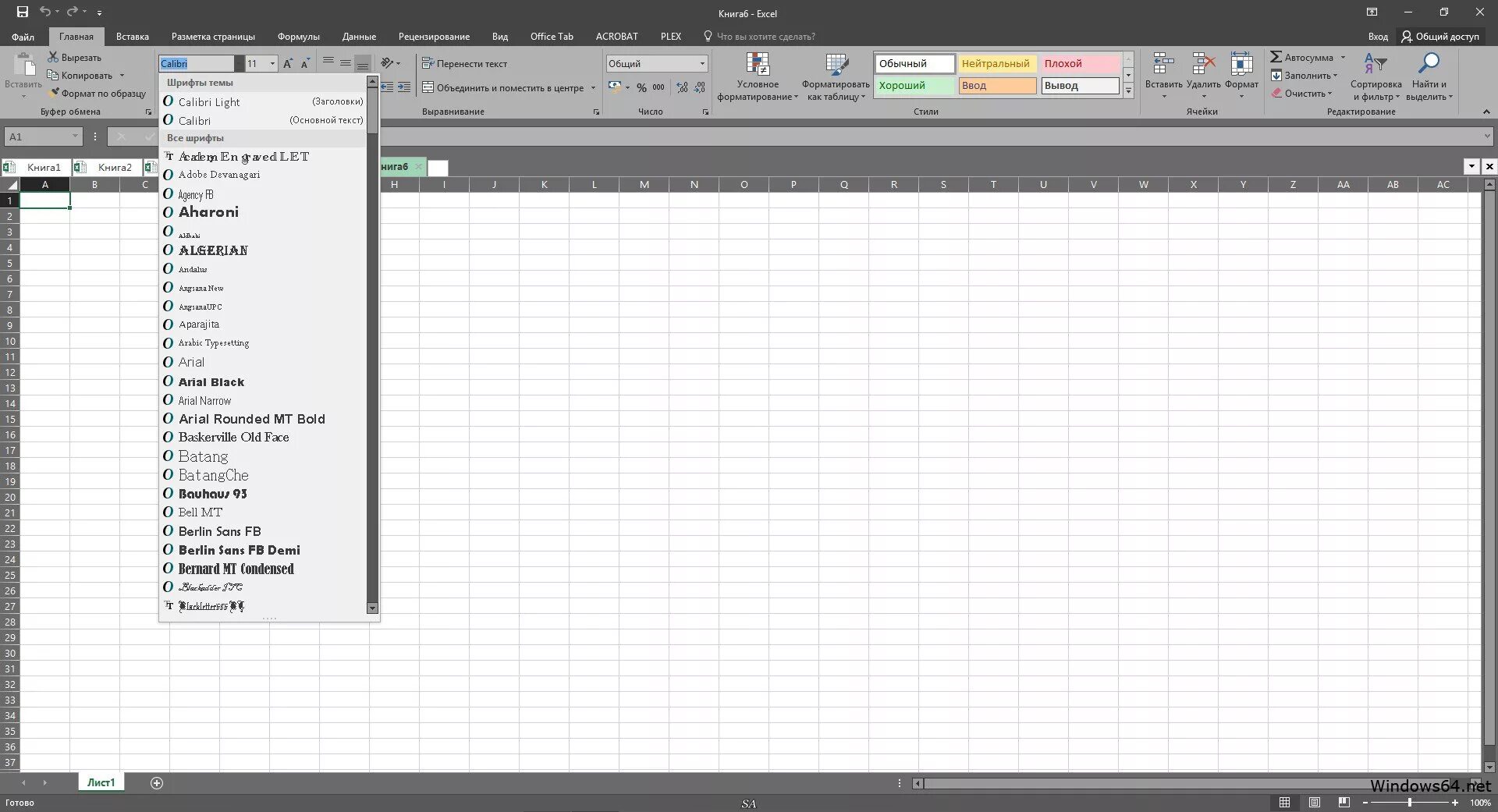Open Найти и выделить magnifier menu
The image size is (1498, 812).
[x=1429, y=76]
